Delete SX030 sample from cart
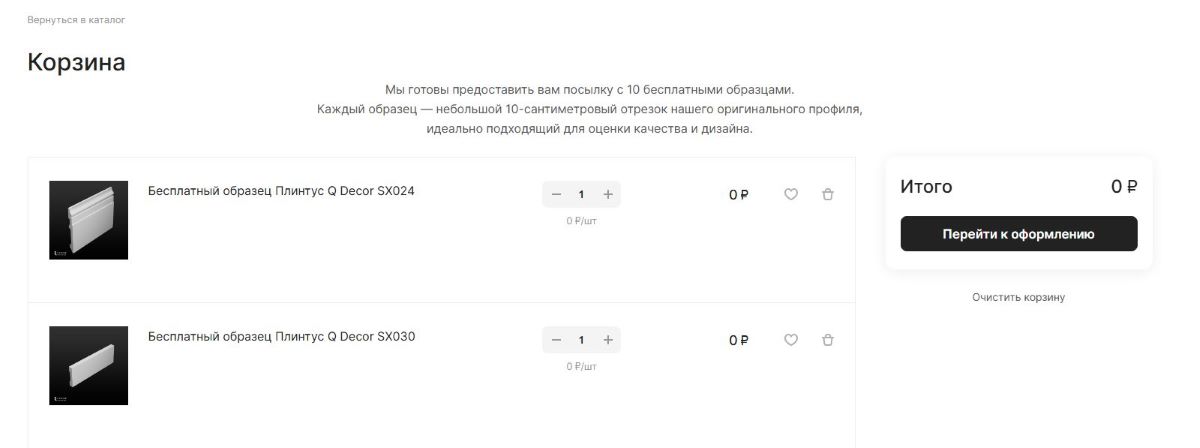Image resolution: width=1200 pixels, height=448 pixels. coord(827,340)
